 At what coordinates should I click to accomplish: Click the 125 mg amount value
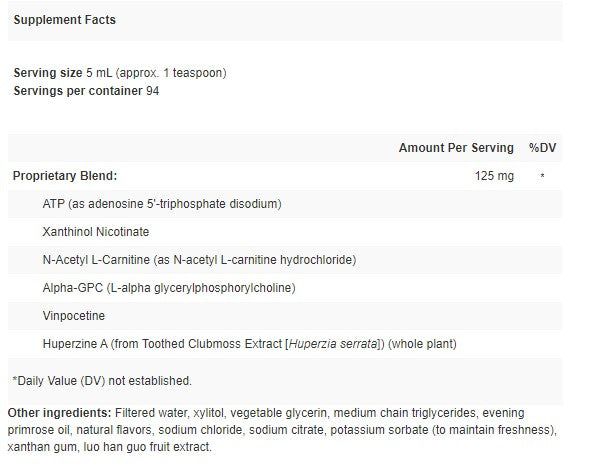pyautogui.click(x=494, y=176)
